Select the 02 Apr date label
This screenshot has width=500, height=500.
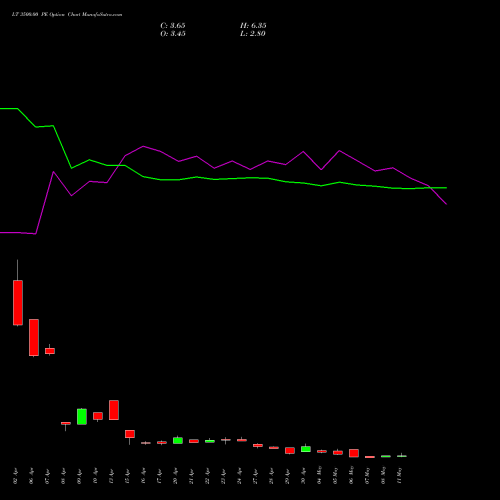point(15,476)
